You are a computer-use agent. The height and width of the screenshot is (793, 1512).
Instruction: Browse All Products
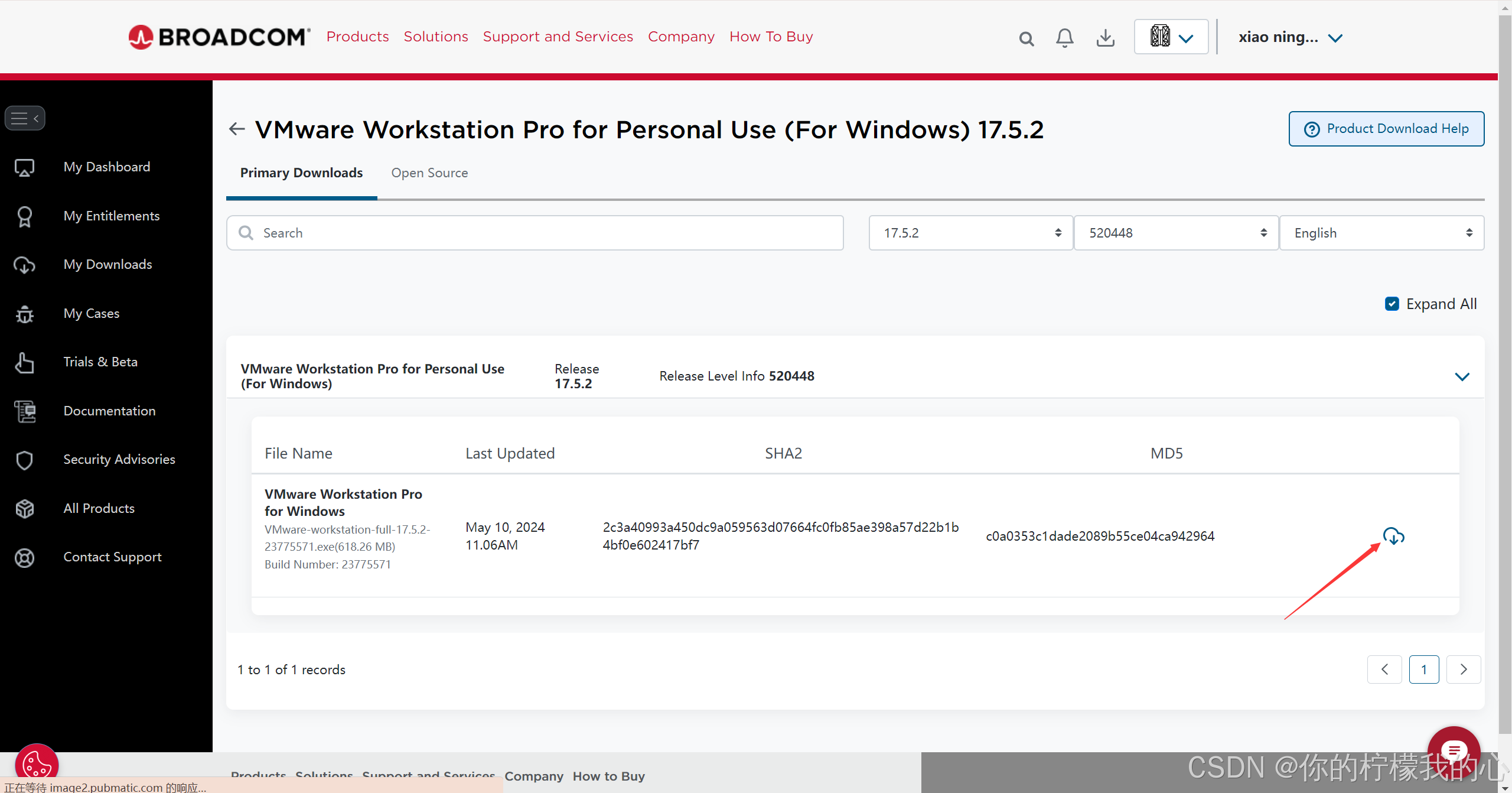(99, 509)
